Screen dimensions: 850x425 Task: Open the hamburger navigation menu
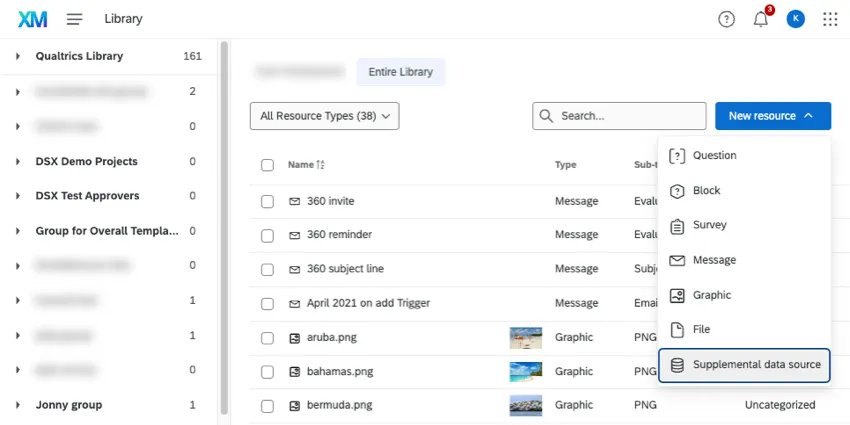(74, 19)
